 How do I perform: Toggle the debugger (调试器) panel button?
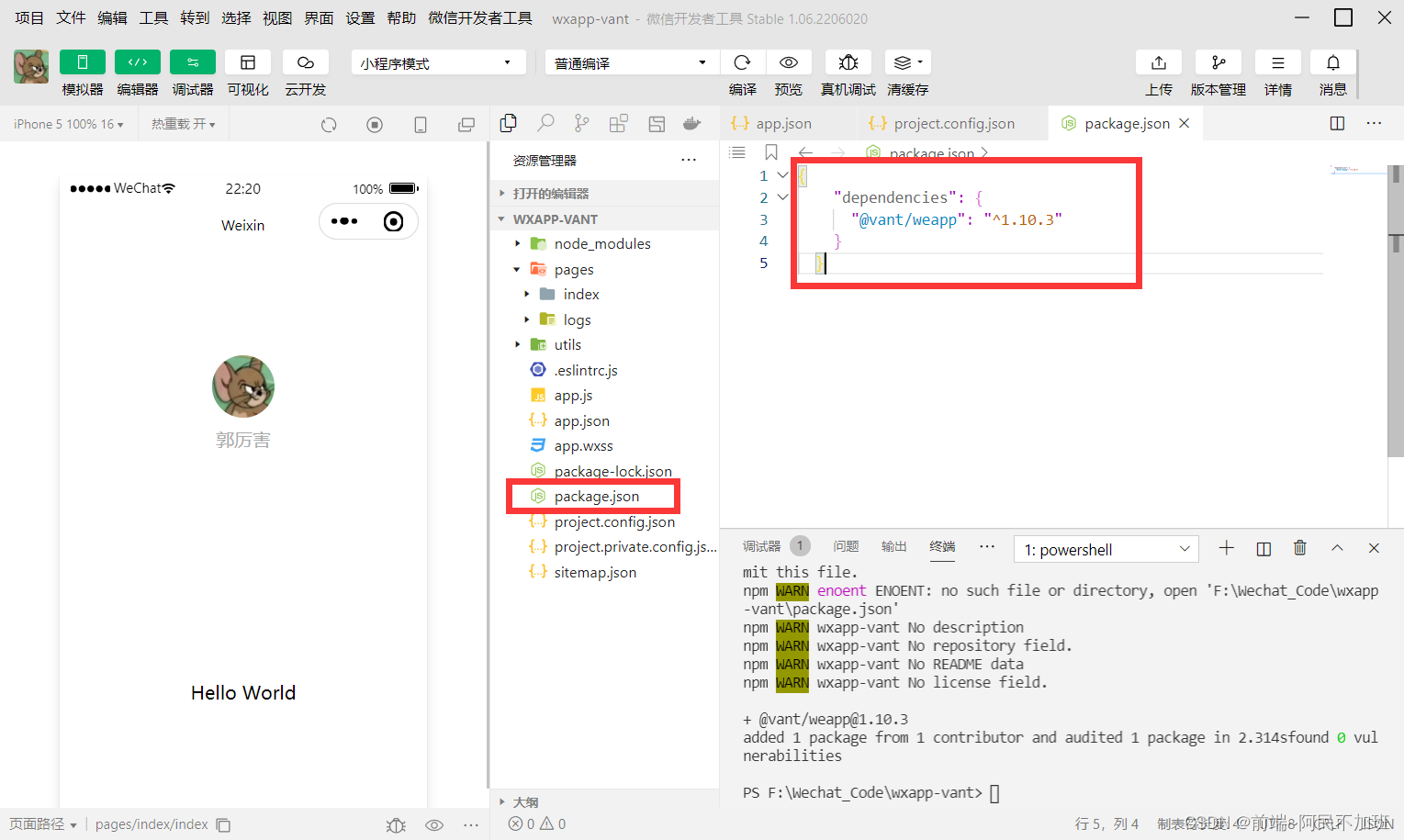click(x=193, y=62)
